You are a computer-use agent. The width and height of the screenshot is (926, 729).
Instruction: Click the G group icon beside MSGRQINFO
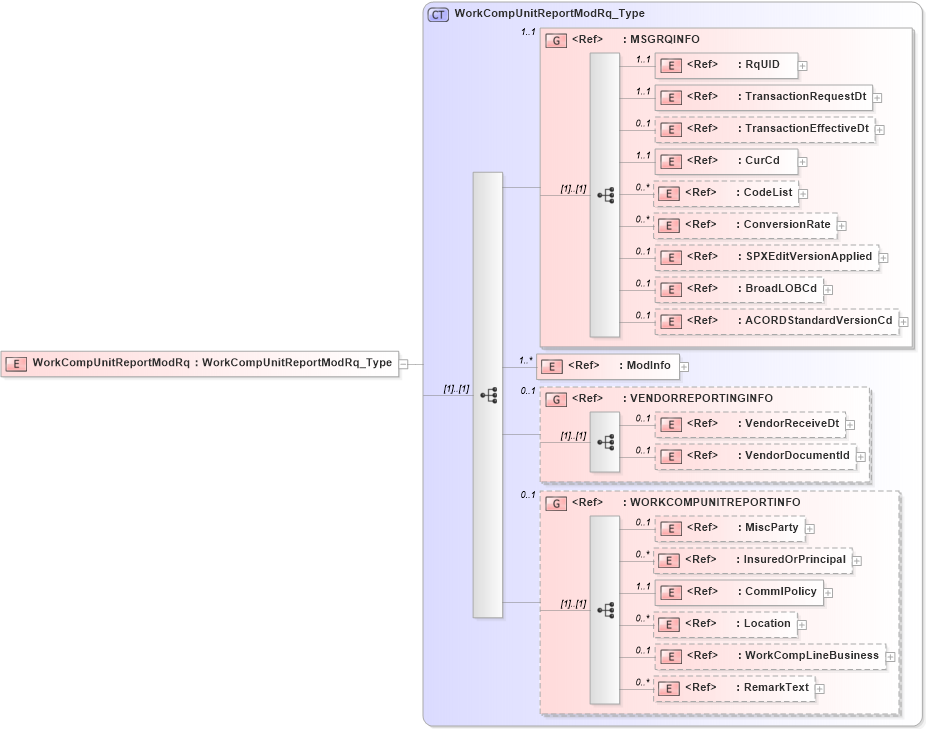coord(554,40)
